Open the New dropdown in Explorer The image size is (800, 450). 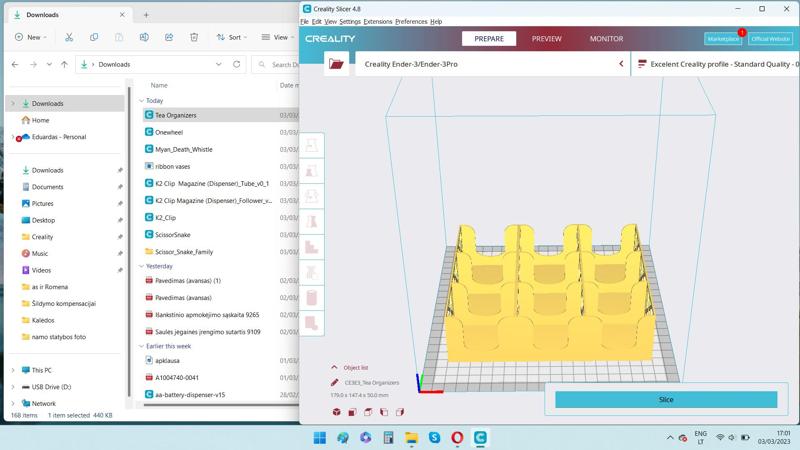click(31, 37)
